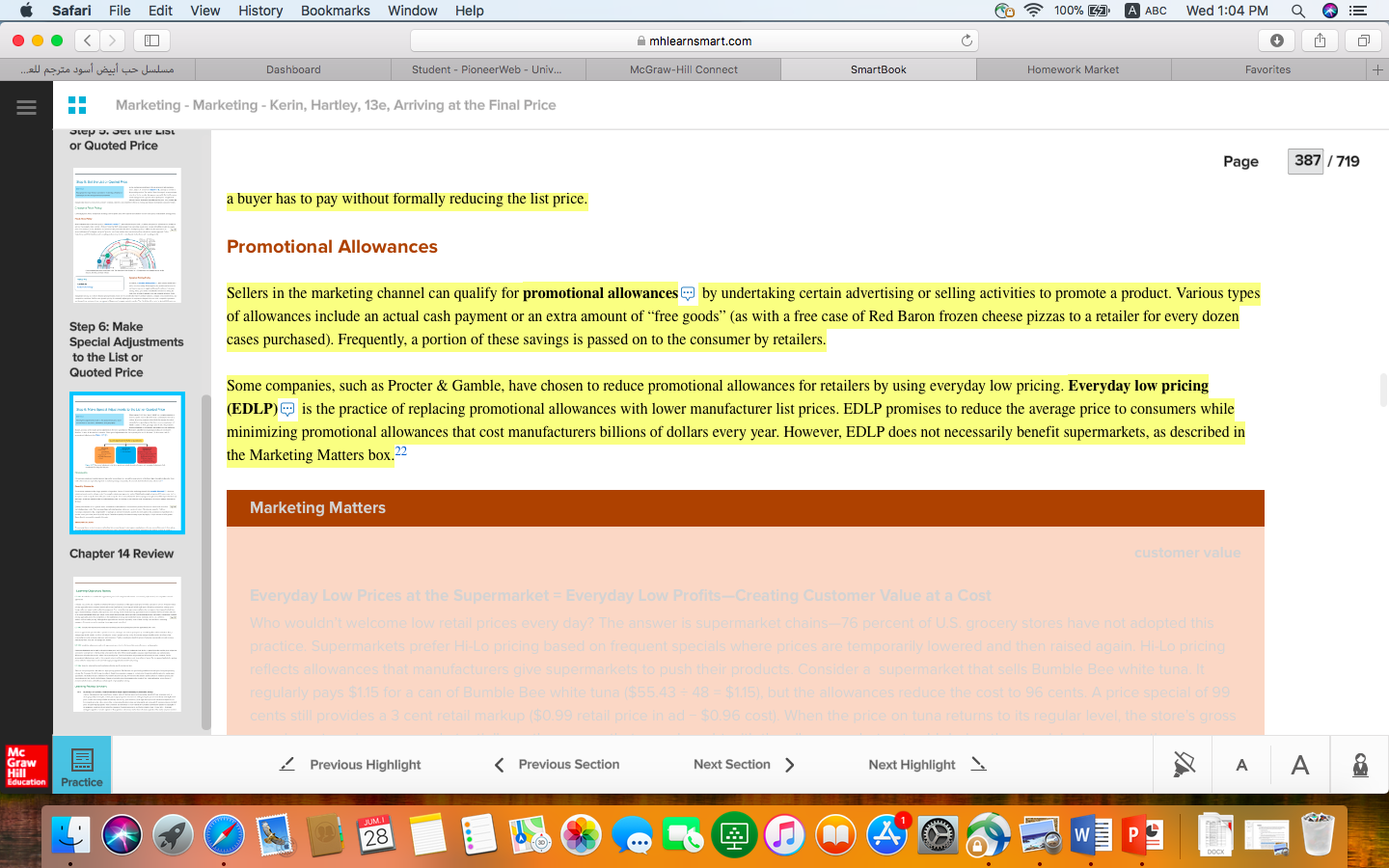Open the Chapter 14 Review thumbnail
The height and width of the screenshot is (868, 1389).
click(126, 644)
